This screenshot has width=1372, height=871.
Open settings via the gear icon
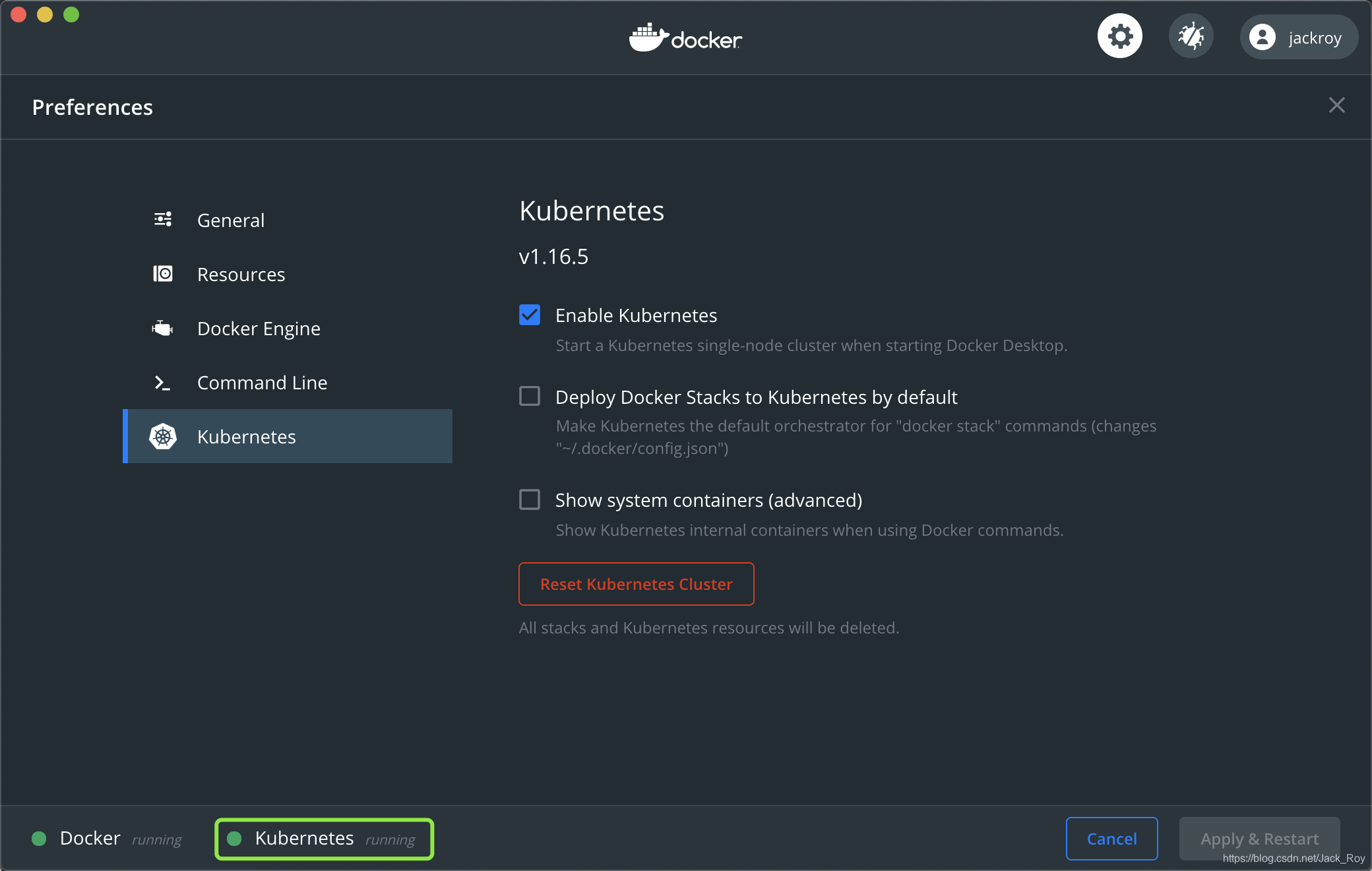click(1119, 36)
